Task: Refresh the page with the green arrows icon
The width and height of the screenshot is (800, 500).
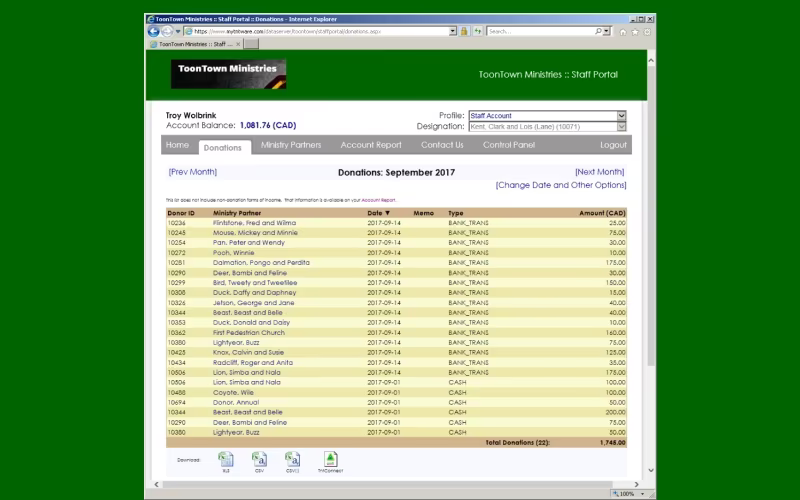Action: coord(478,31)
